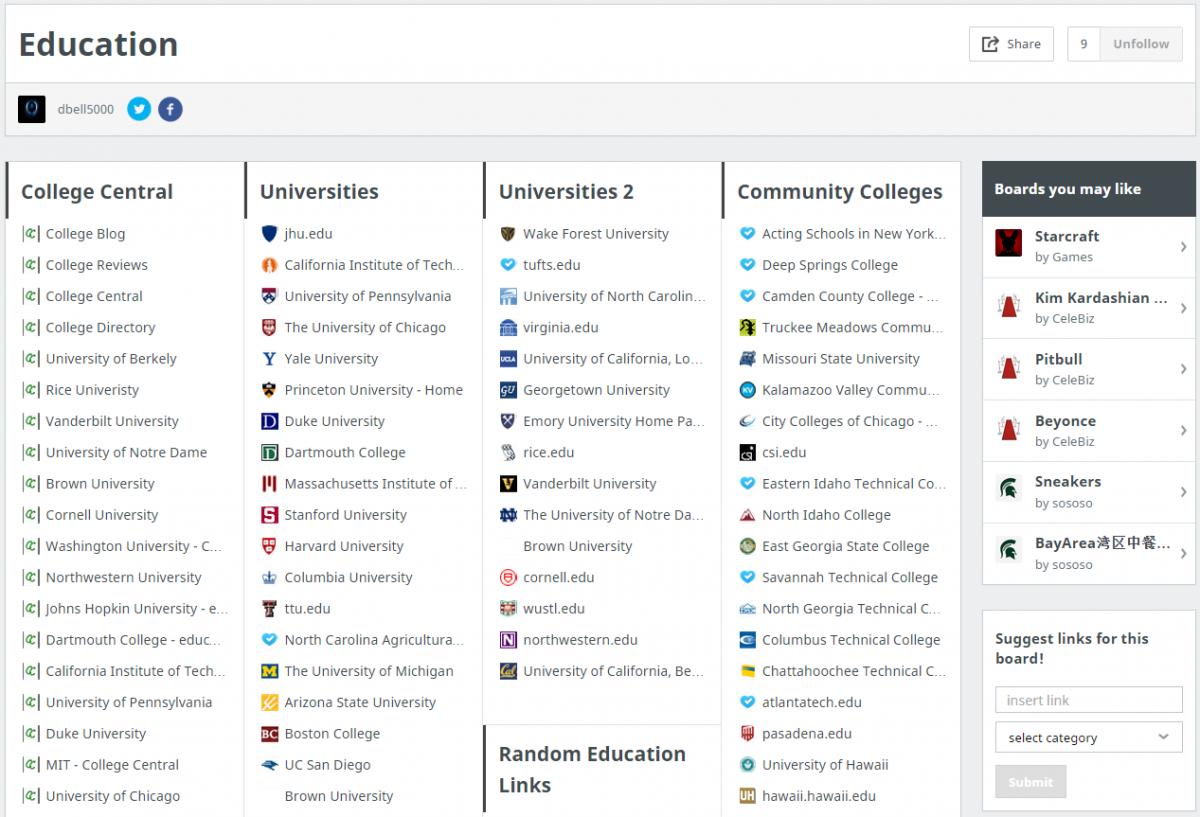Open the Princeton University - Home link
Screen dimensions: 1200x817
click(x=374, y=390)
